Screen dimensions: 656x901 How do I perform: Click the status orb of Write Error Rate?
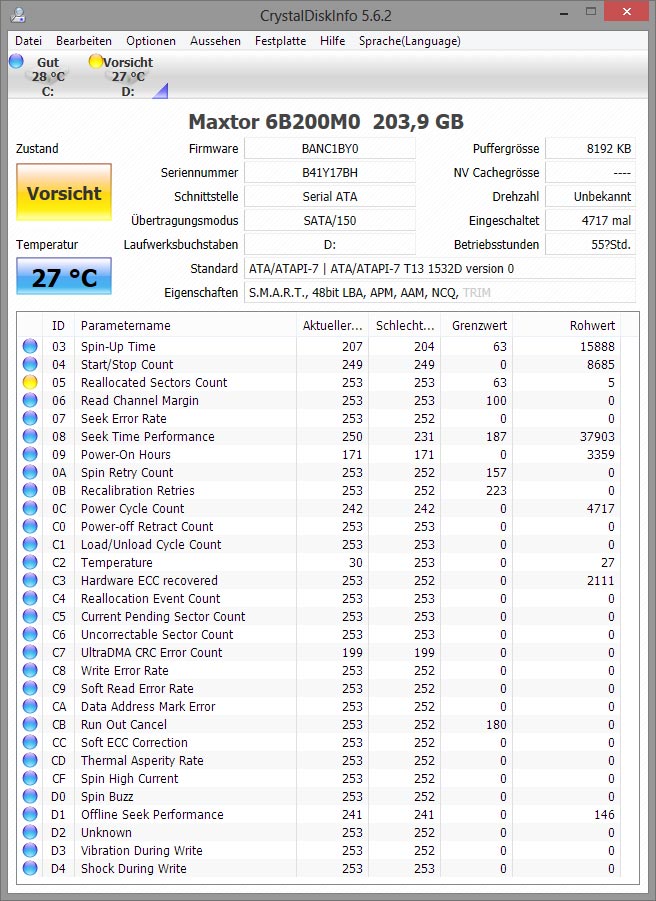(x=30, y=670)
